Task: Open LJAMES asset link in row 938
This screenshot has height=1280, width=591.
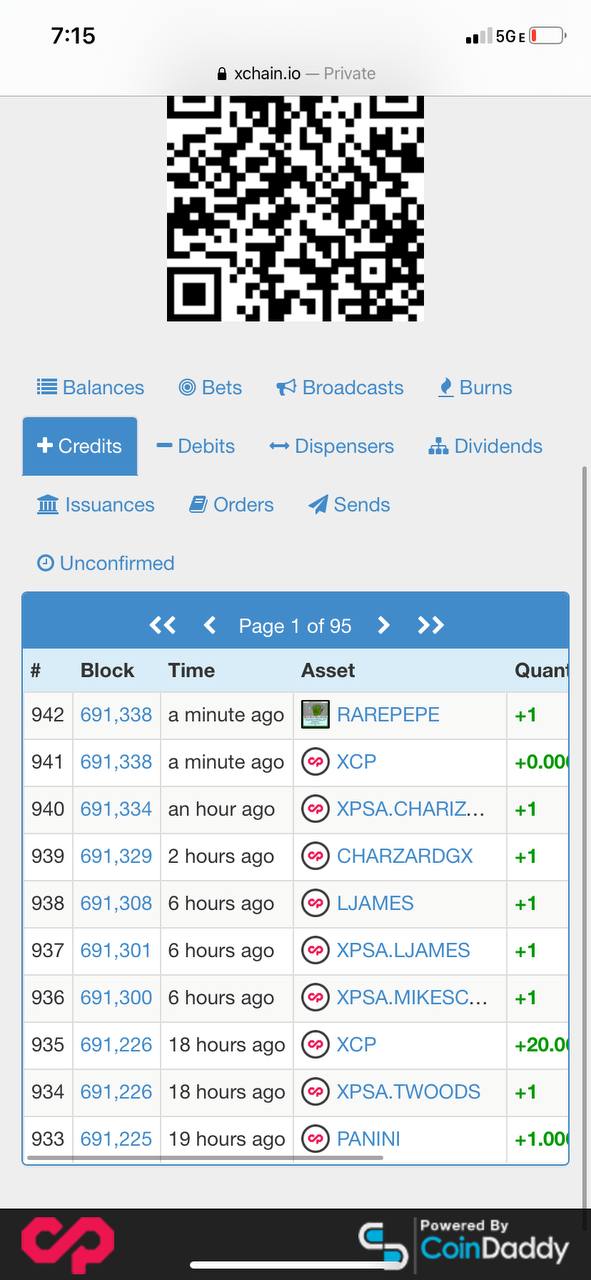Action: click(x=375, y=903)
